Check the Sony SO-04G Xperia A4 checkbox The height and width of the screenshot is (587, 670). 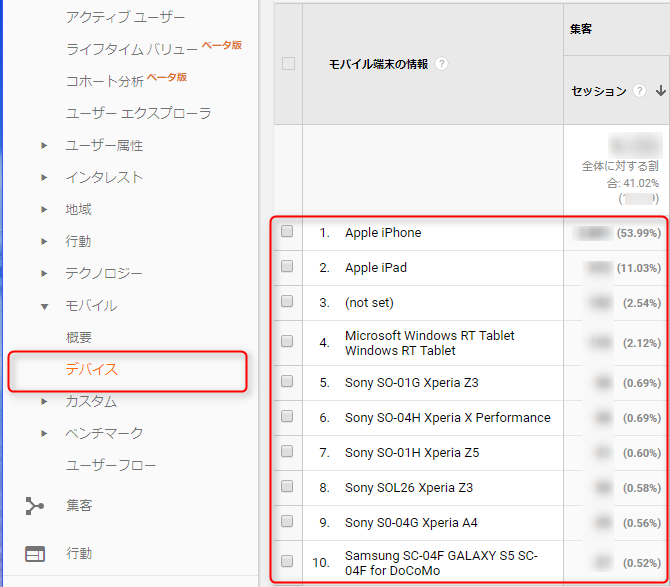[x=287, y=521]
